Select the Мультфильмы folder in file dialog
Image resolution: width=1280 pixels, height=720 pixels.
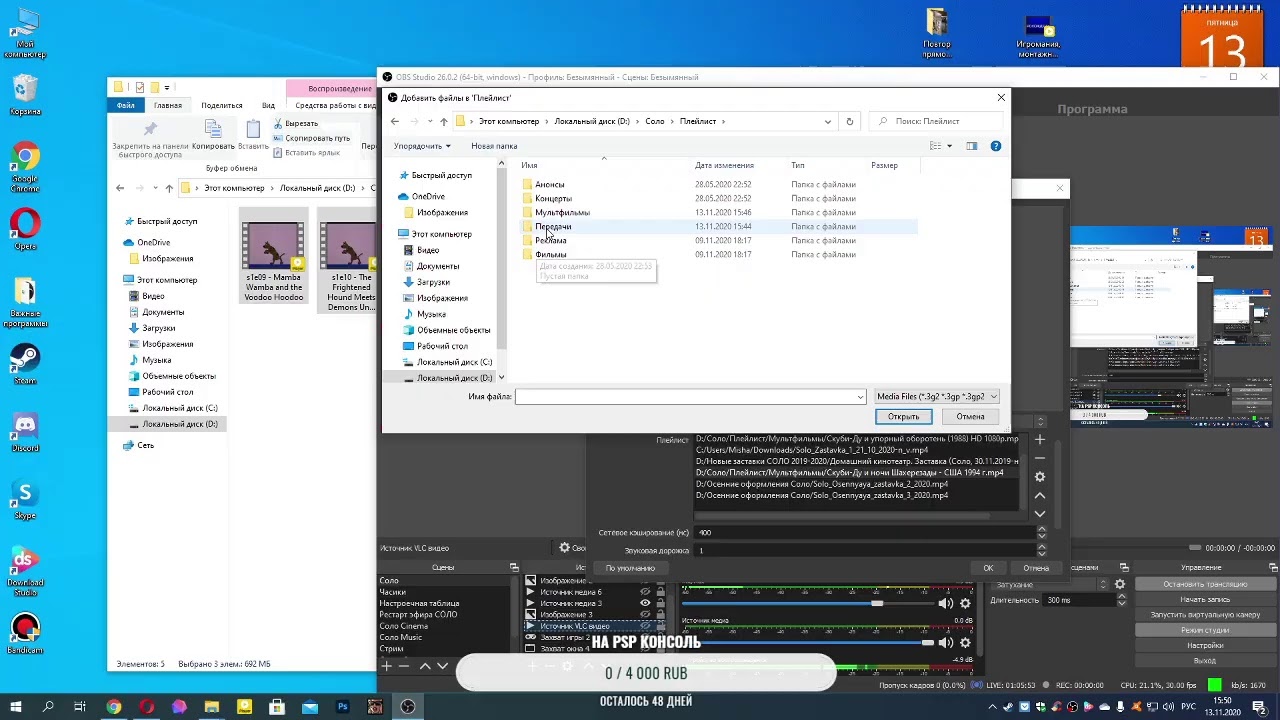pyautogui.click(x=562, y=212)
